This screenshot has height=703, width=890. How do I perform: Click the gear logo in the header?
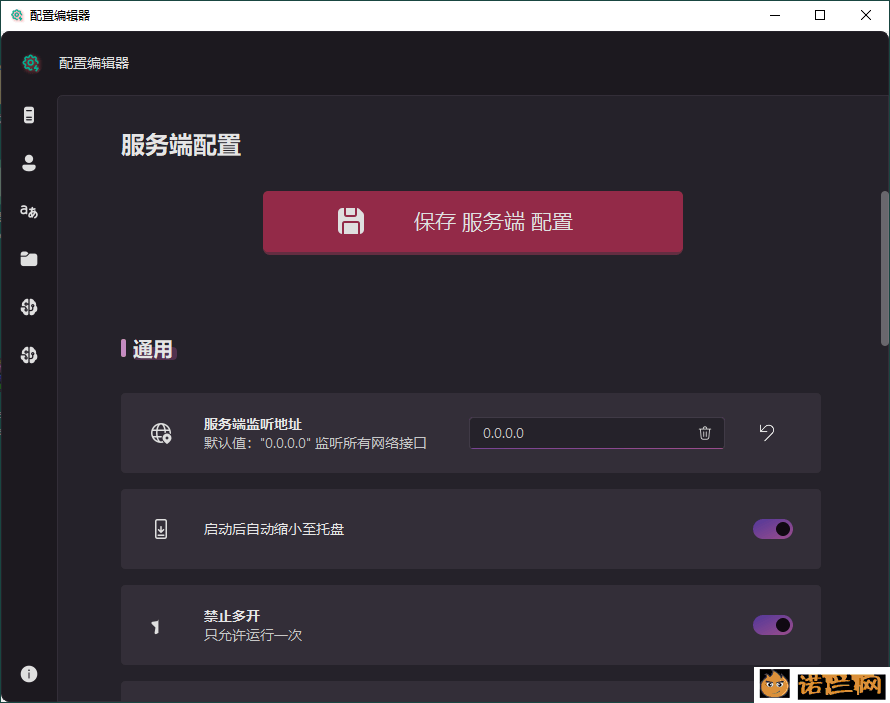click(x=31, y=63)
